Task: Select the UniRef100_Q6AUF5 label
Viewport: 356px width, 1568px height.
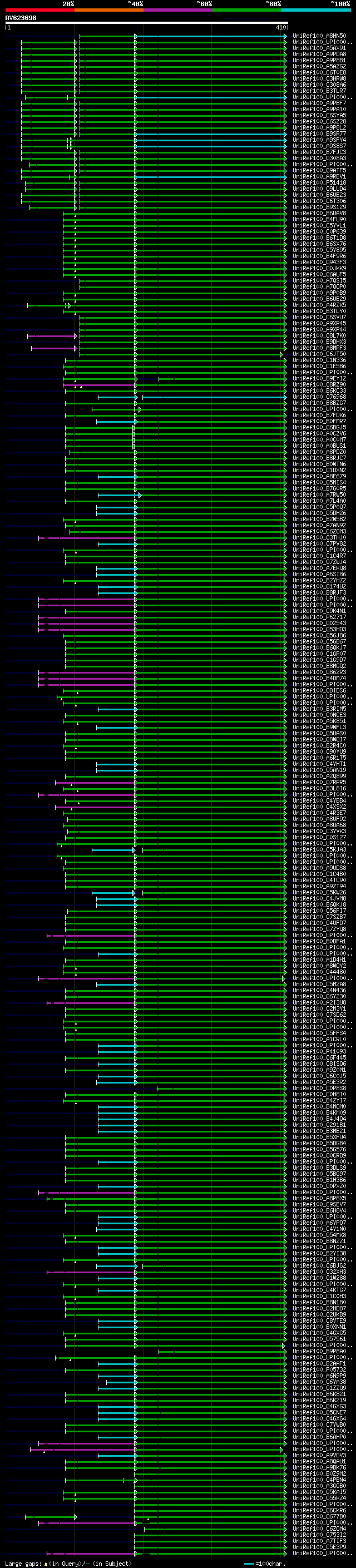Action: [x=319, y=275]
